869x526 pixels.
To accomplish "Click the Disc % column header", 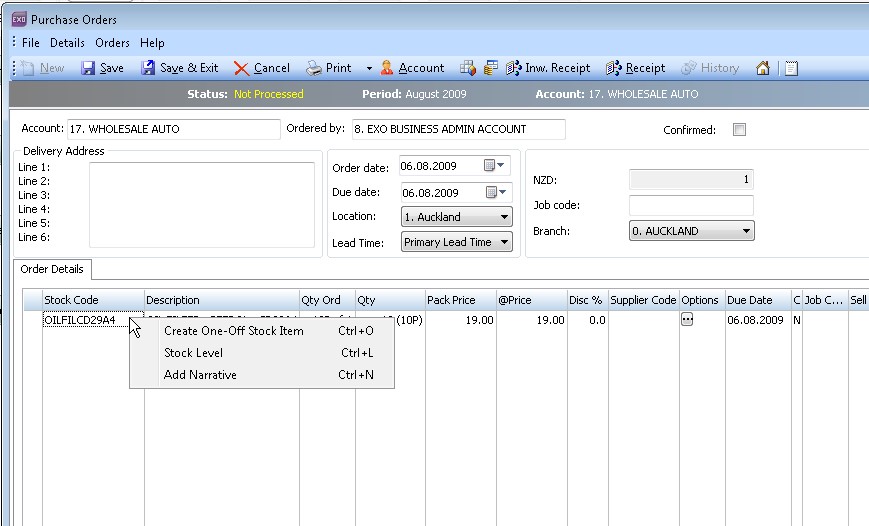I will click(587, 300).
